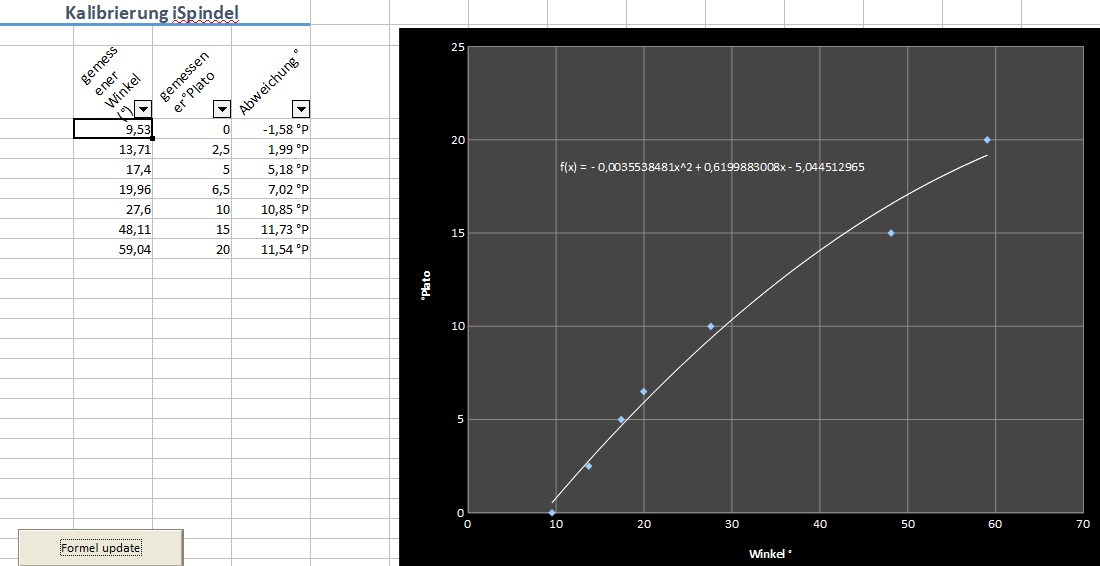
Task: Select the data point at 10 Plato
Action: point(711,326)
